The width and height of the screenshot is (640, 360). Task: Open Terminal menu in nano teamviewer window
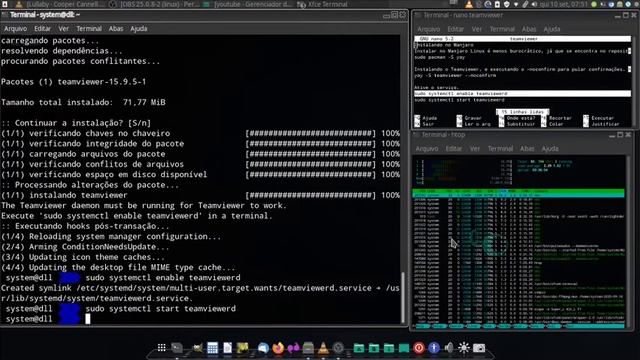[502, 29]
